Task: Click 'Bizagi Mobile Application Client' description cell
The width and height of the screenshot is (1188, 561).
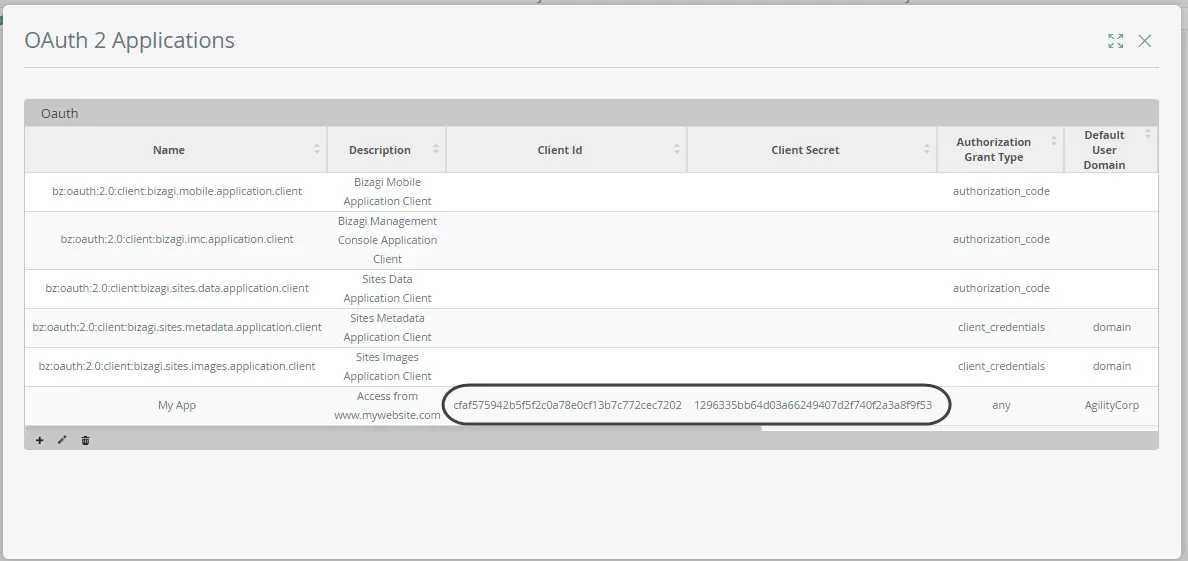Action: click(x=387, y=191)
